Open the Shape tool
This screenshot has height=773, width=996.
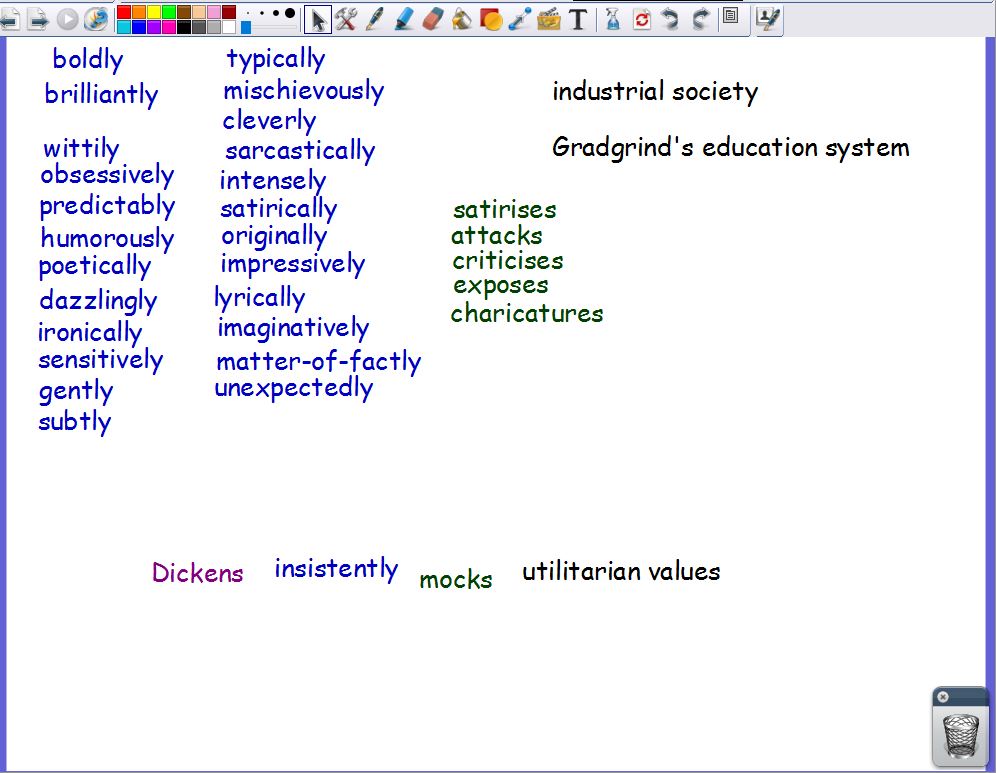coord(490,18)
